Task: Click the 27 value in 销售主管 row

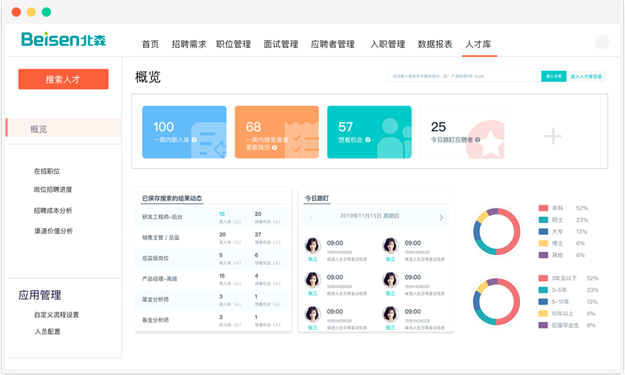Action: (258, 235)
